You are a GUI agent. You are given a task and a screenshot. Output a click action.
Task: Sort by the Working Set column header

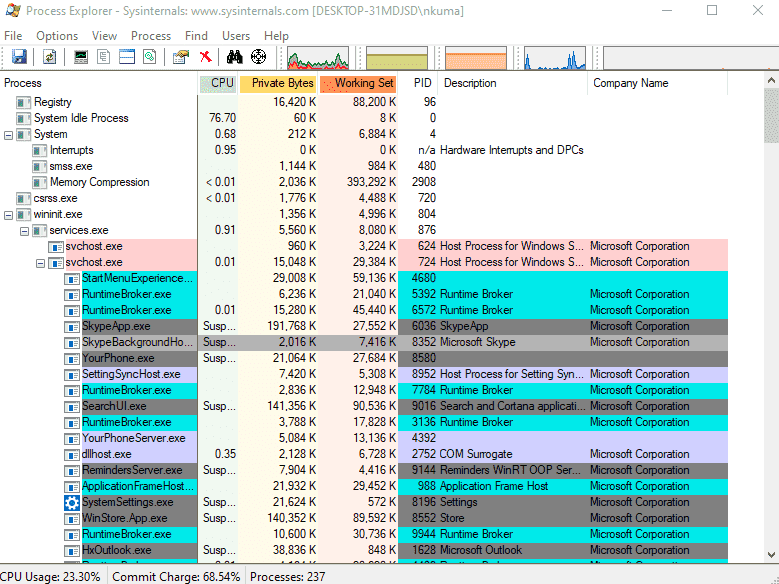click(358, 83)
